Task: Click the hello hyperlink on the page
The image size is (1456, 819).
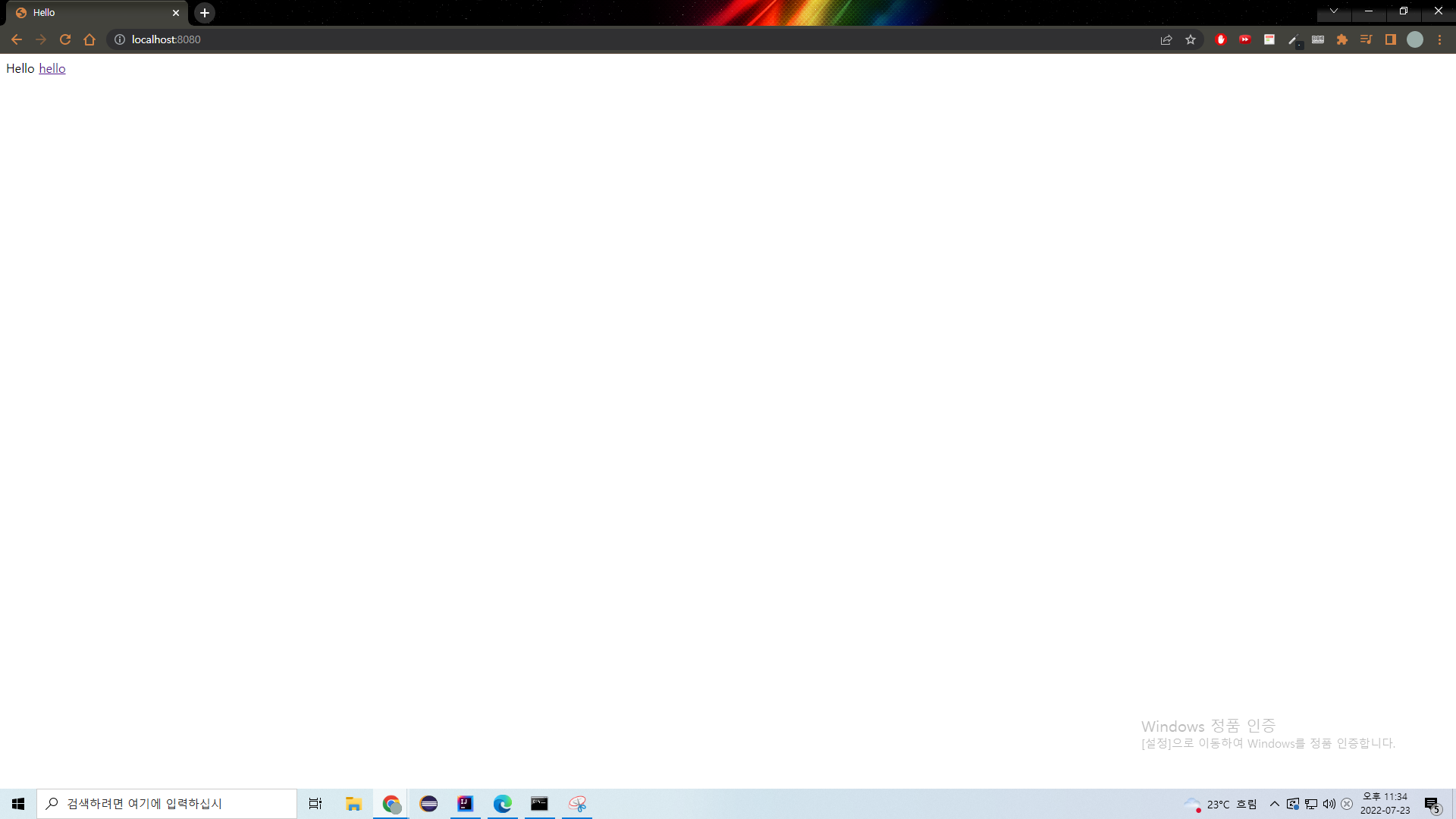Action: [52, 68]
